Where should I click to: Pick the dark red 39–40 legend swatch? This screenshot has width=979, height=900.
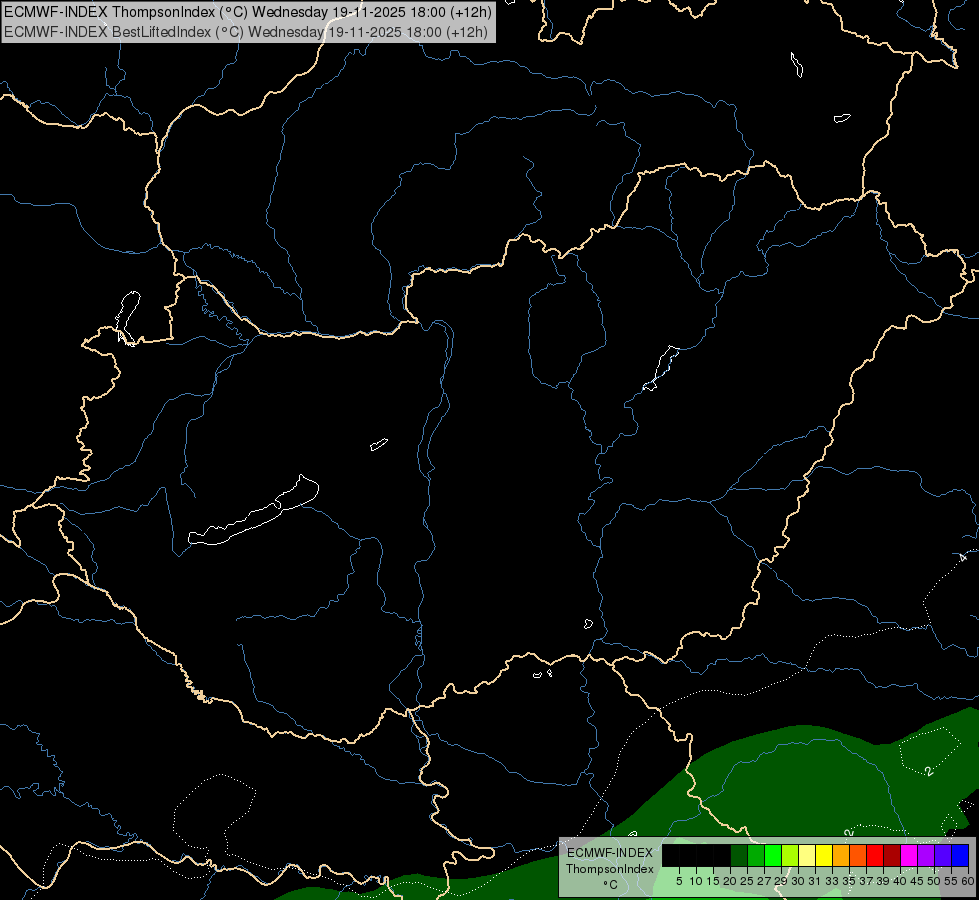pos(892,855)
